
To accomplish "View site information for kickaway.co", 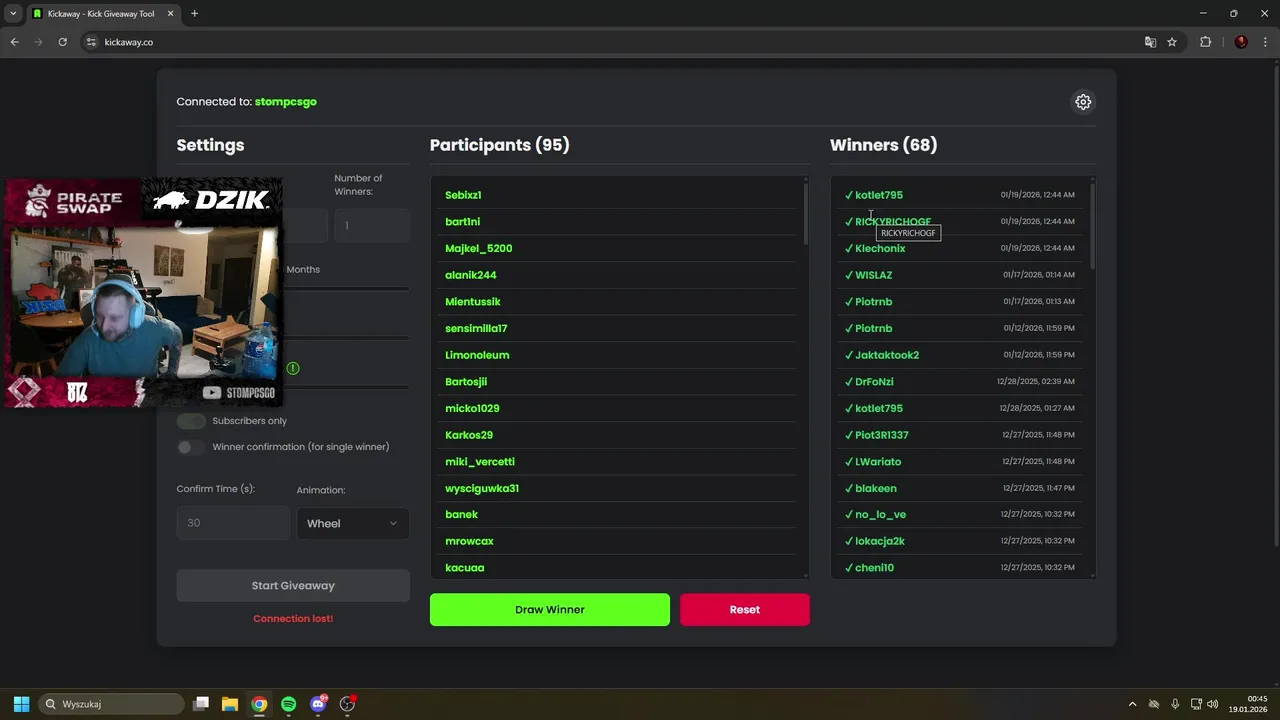I will point(91,42).
